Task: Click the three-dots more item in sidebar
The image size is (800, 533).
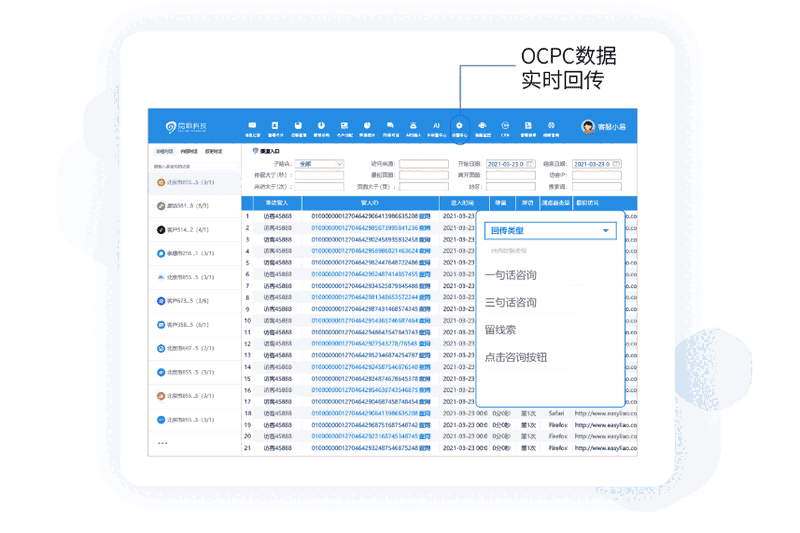Action: tap(163, 443)
